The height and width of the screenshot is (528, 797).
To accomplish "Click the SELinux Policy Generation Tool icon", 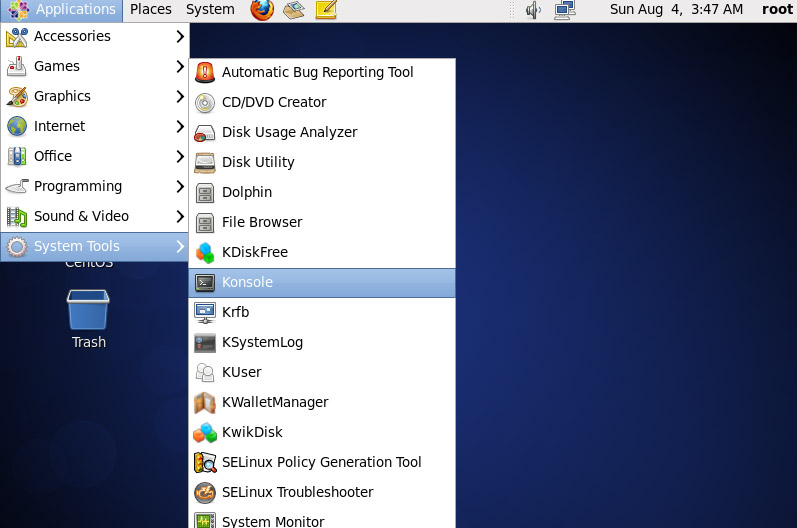I will tap(205, 462).
